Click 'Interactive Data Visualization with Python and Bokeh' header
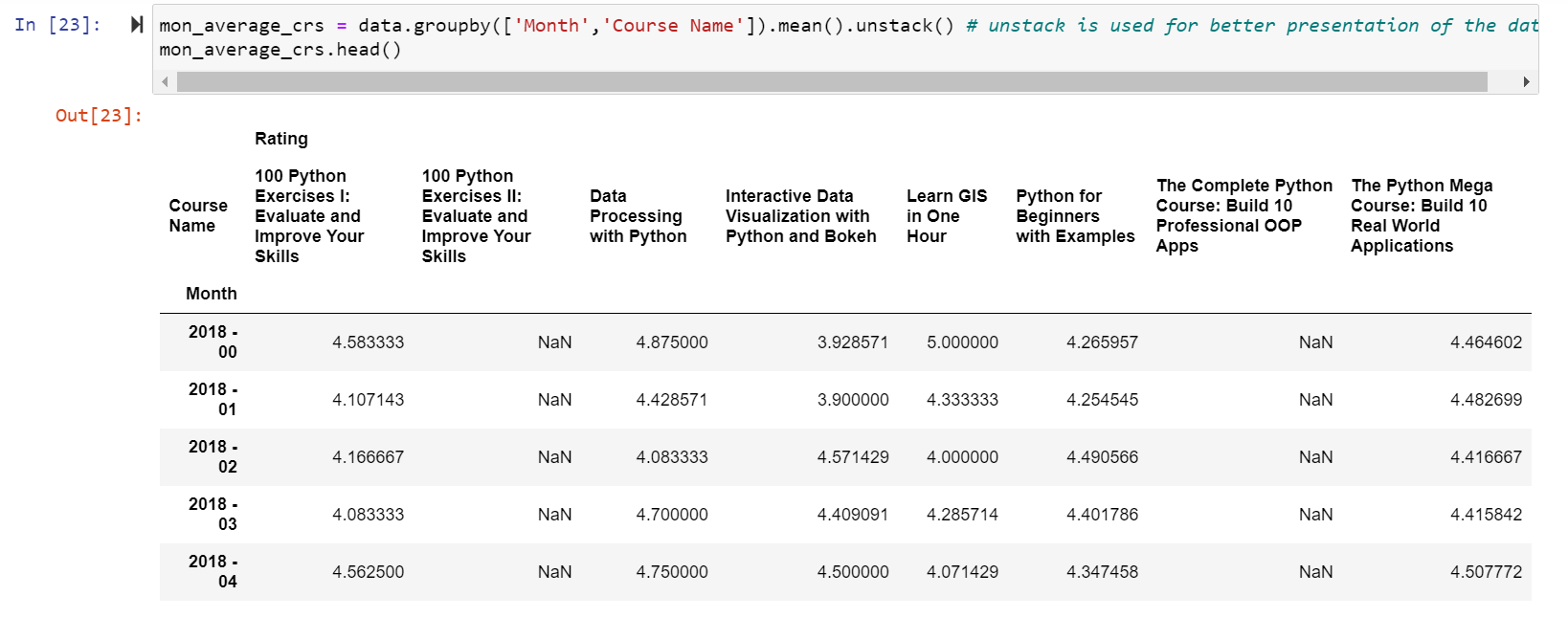Screen dimensions: 1568x618 pyautogui.click(x=801, y=216)
